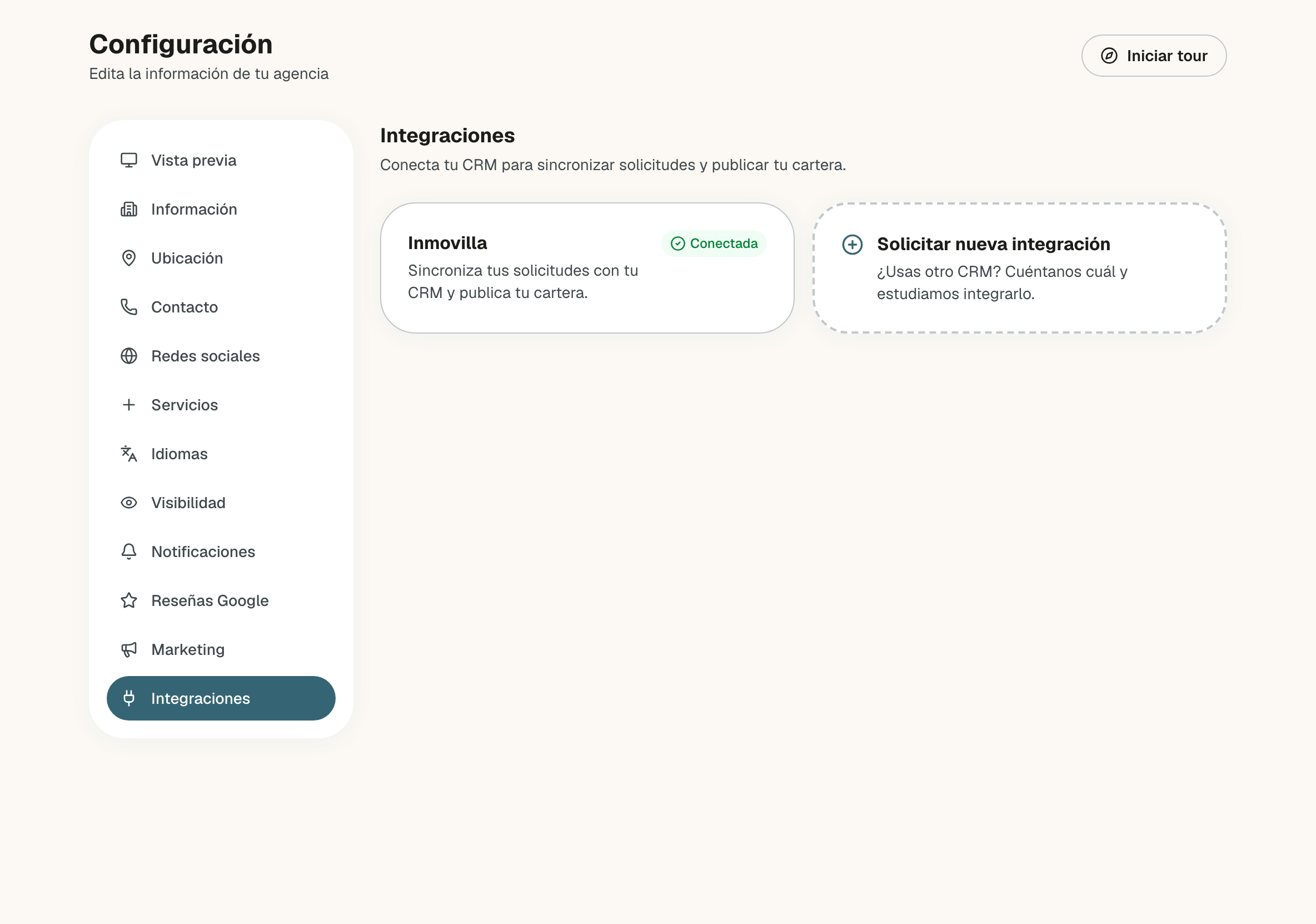Viewport: 1316px width, 924px height.
Task: Click the circled plus icon for new integration
Action: click(x=853, y=244)
